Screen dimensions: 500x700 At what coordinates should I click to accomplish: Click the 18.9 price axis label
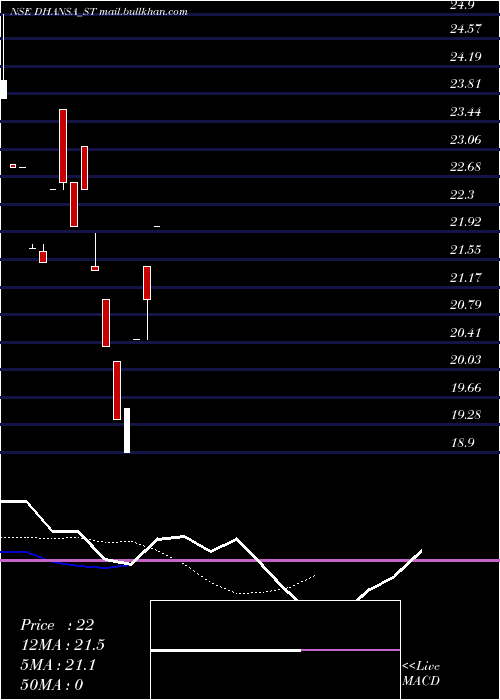tap(462, 443)
